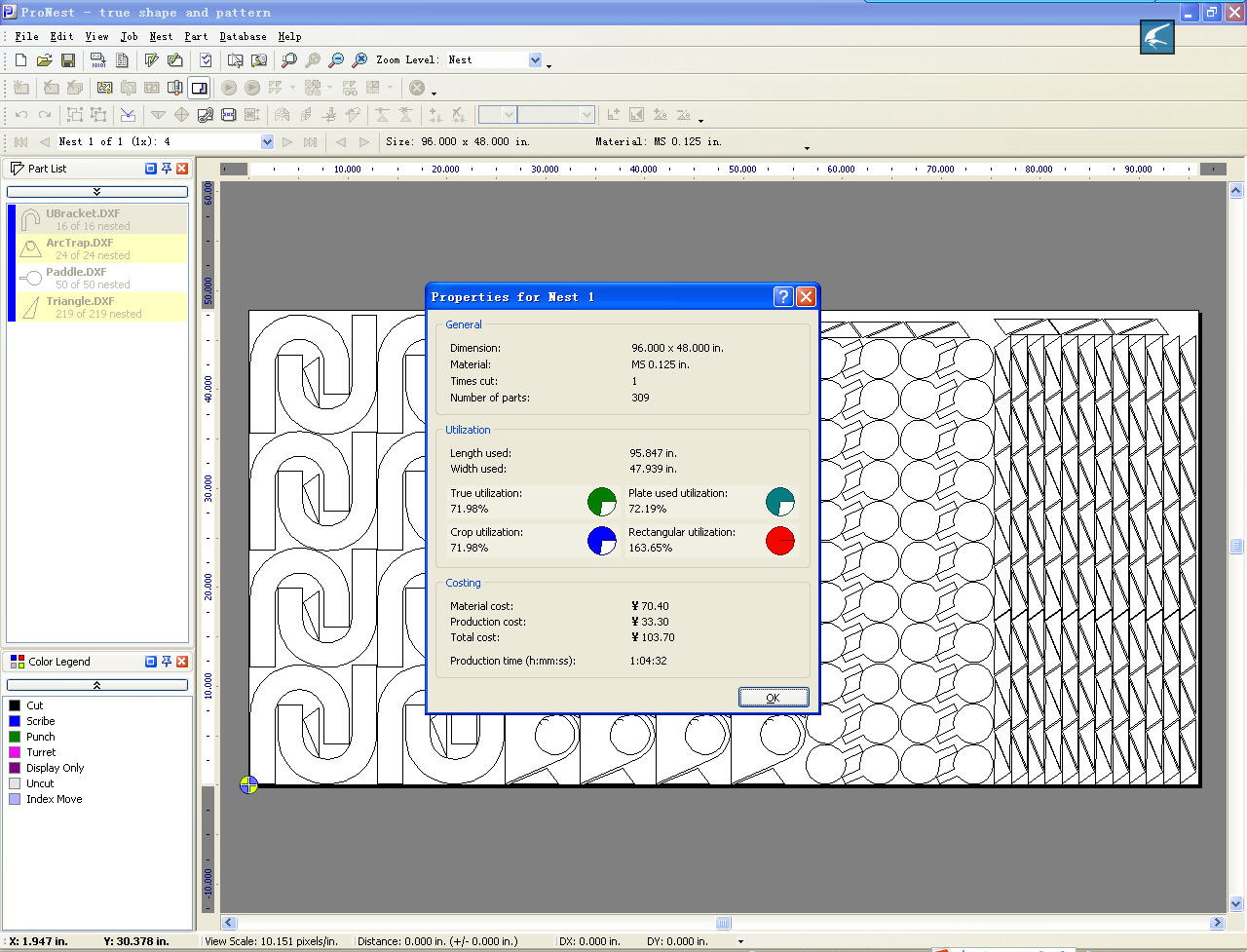Click the Hypertherm logo icon at top right
1247x952 pixels.
coord(1157,37)
